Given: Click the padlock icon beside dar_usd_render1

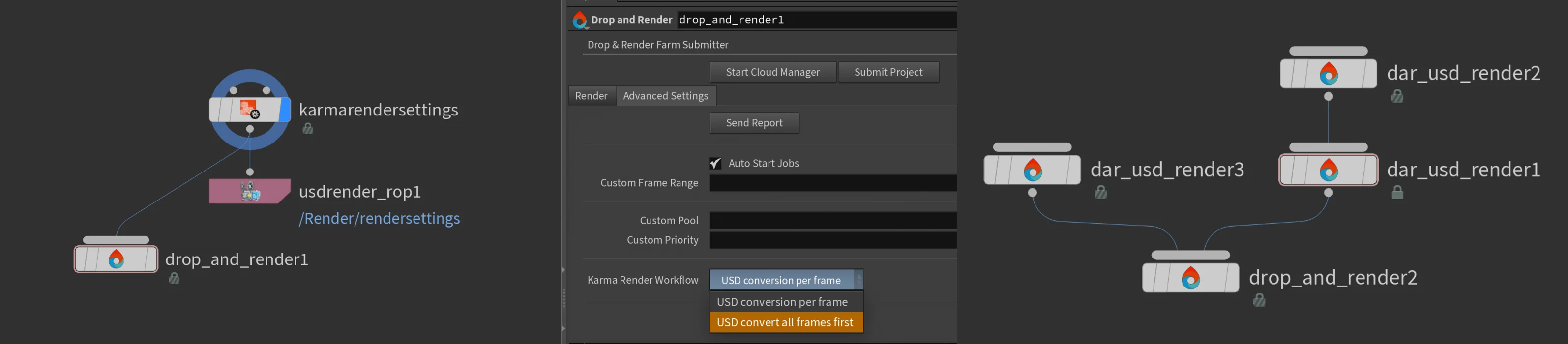Looking at the screenshot, I should click(x=1397, y=193).
